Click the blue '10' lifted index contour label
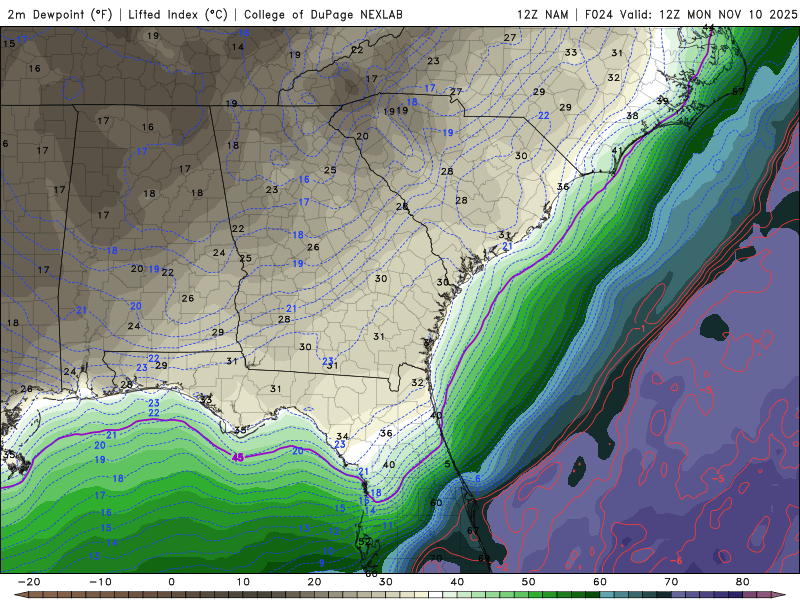 tap(328, 551)
